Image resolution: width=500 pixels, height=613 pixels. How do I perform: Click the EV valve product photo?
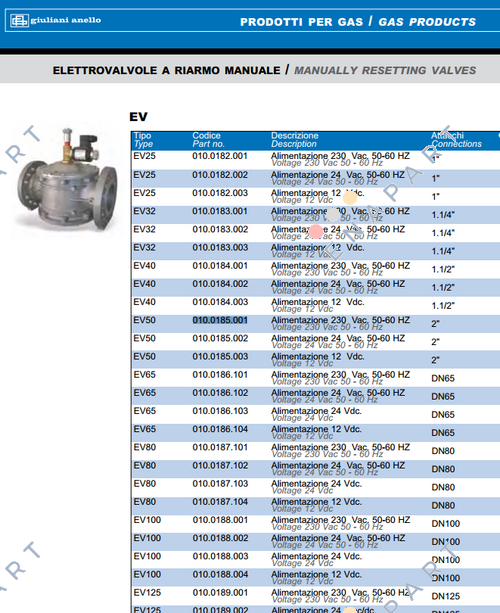68,180
